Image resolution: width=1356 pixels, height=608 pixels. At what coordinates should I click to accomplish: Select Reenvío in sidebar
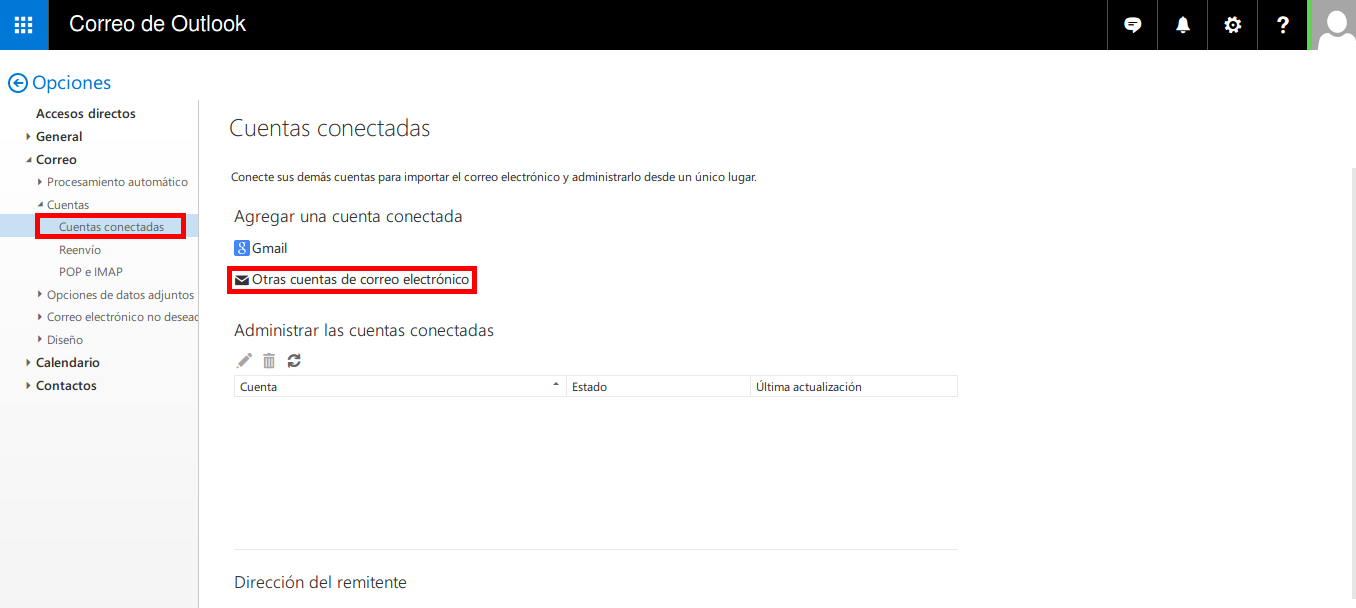[80, 250]
